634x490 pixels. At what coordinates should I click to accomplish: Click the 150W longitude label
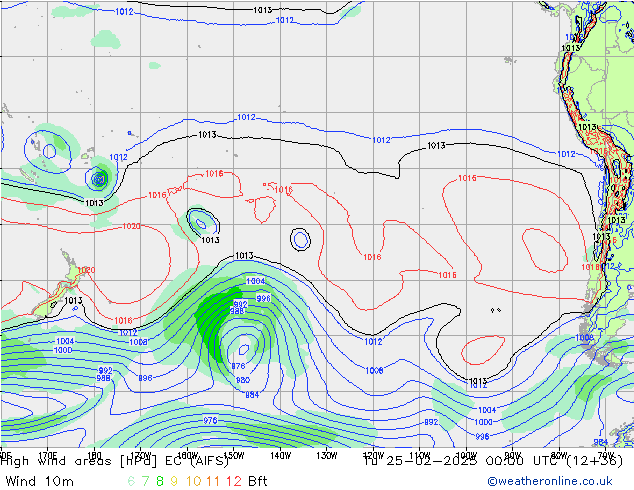[234, 455]
